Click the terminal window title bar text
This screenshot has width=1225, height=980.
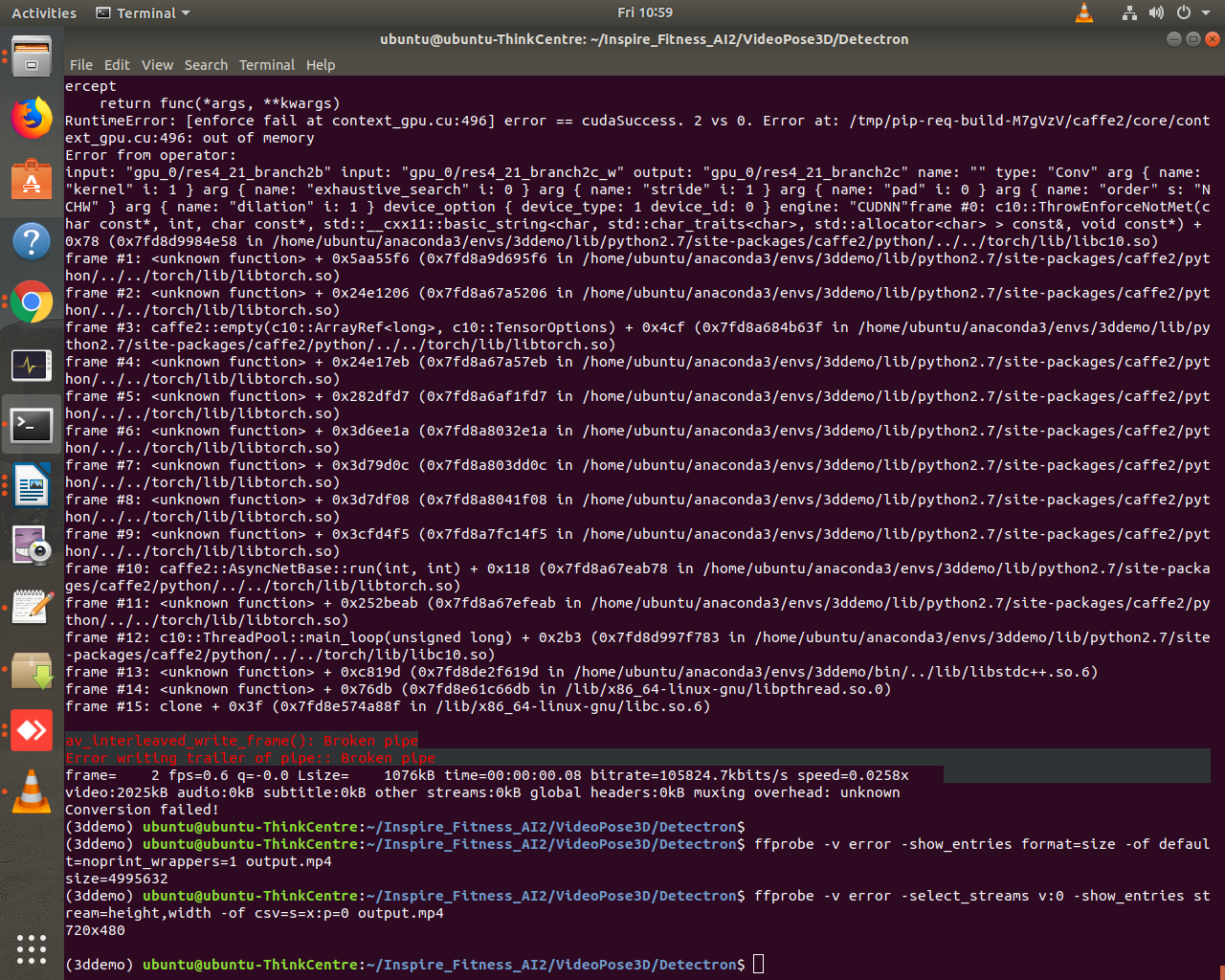(x=644, y=39)
